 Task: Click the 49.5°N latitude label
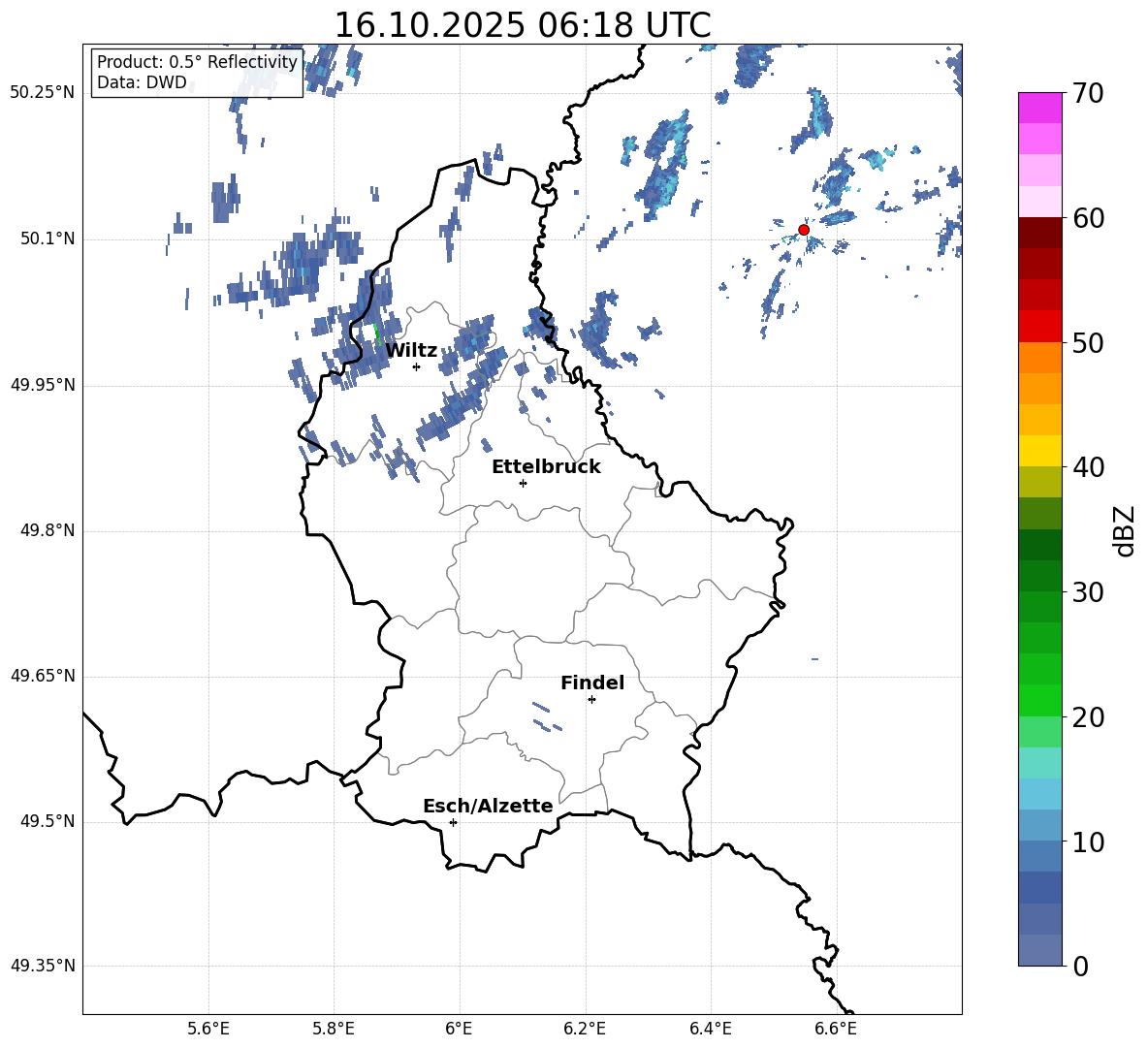point(48,821)
